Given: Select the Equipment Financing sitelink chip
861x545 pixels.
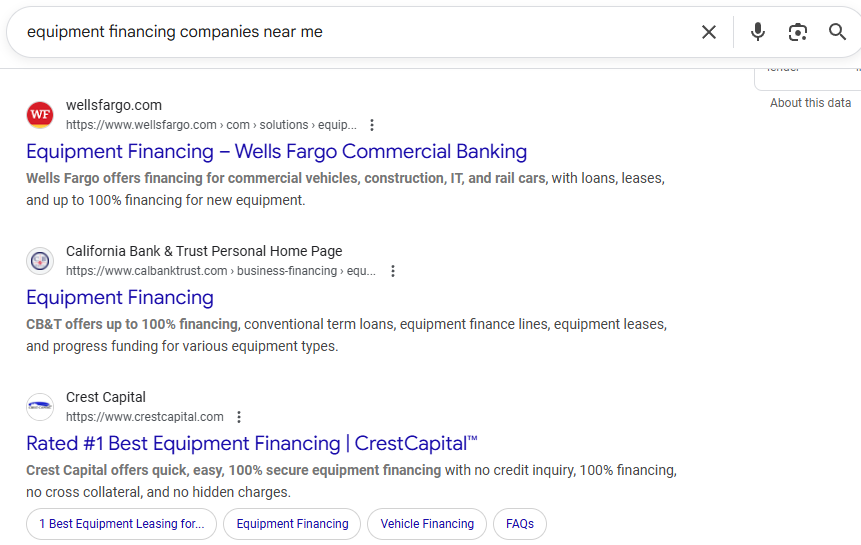Looking at the screenshot, I should click(x=292, y=524).
